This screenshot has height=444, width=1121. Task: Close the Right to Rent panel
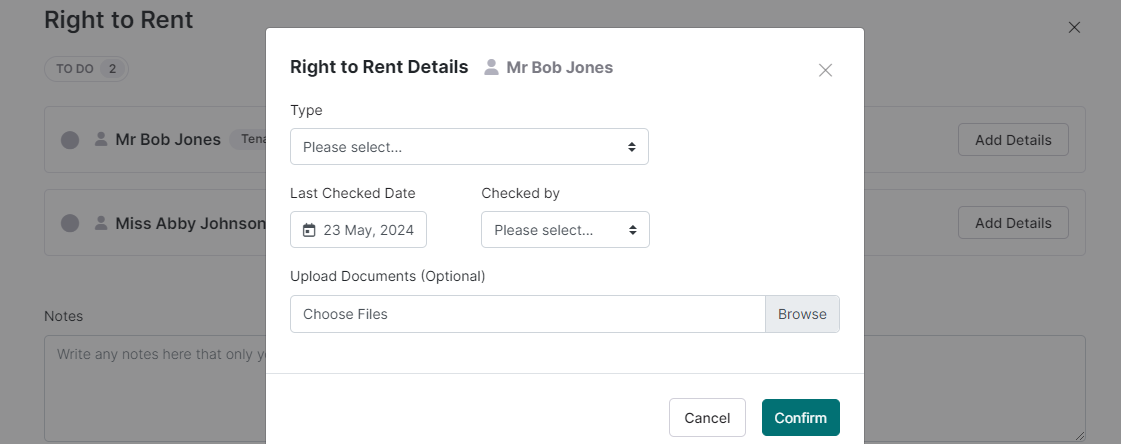1074,27
